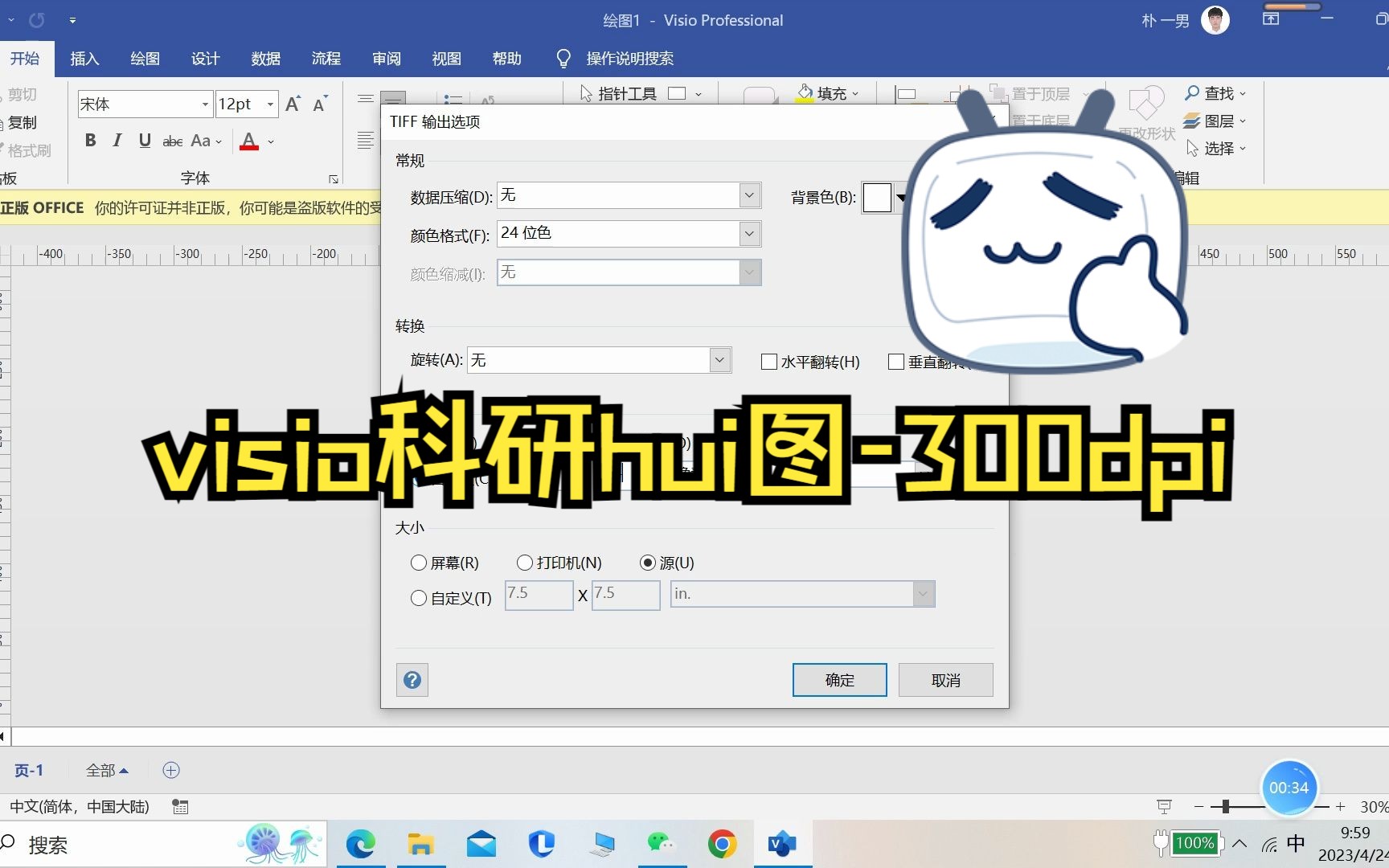Click the white 背景色 swatch
Screen dimensions: 1389x868
point(876,197)
